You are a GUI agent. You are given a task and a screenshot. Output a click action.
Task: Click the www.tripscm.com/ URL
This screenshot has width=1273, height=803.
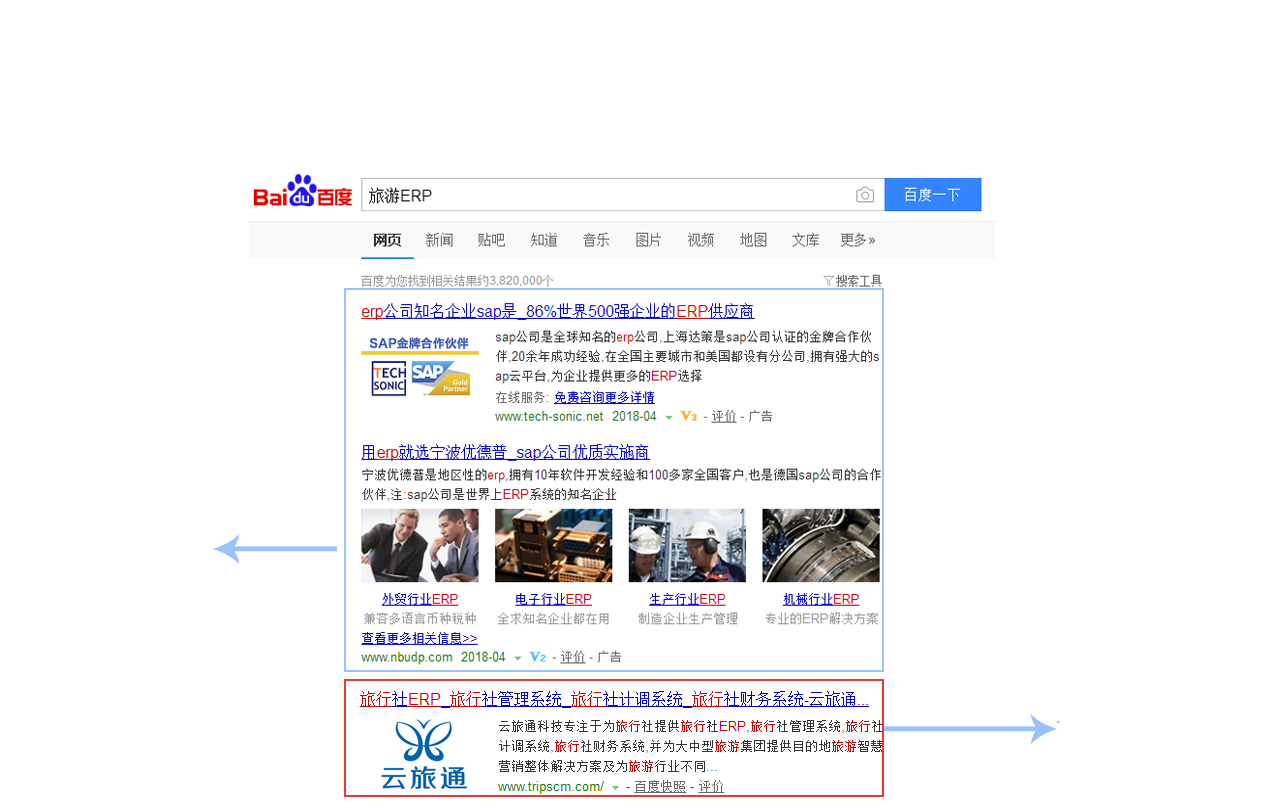point(551,787)
